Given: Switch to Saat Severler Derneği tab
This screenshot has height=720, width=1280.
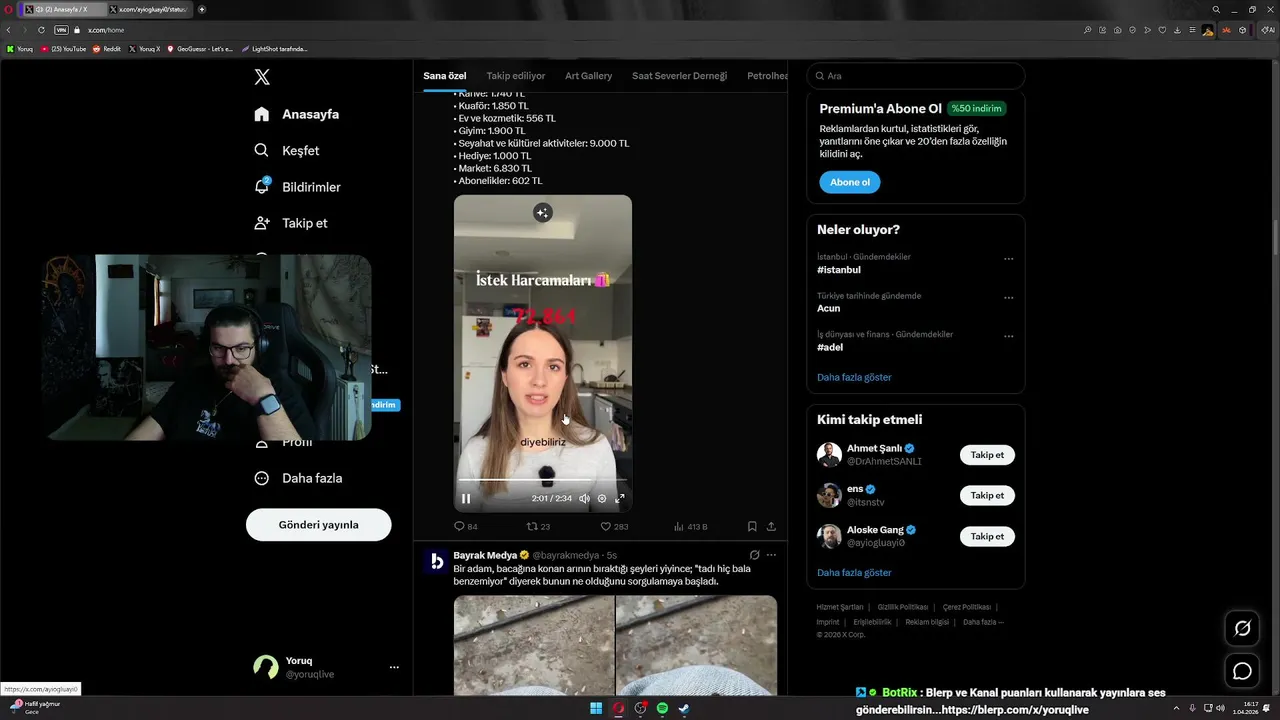Looking at the screenshot, I should (x=679, y=76).
